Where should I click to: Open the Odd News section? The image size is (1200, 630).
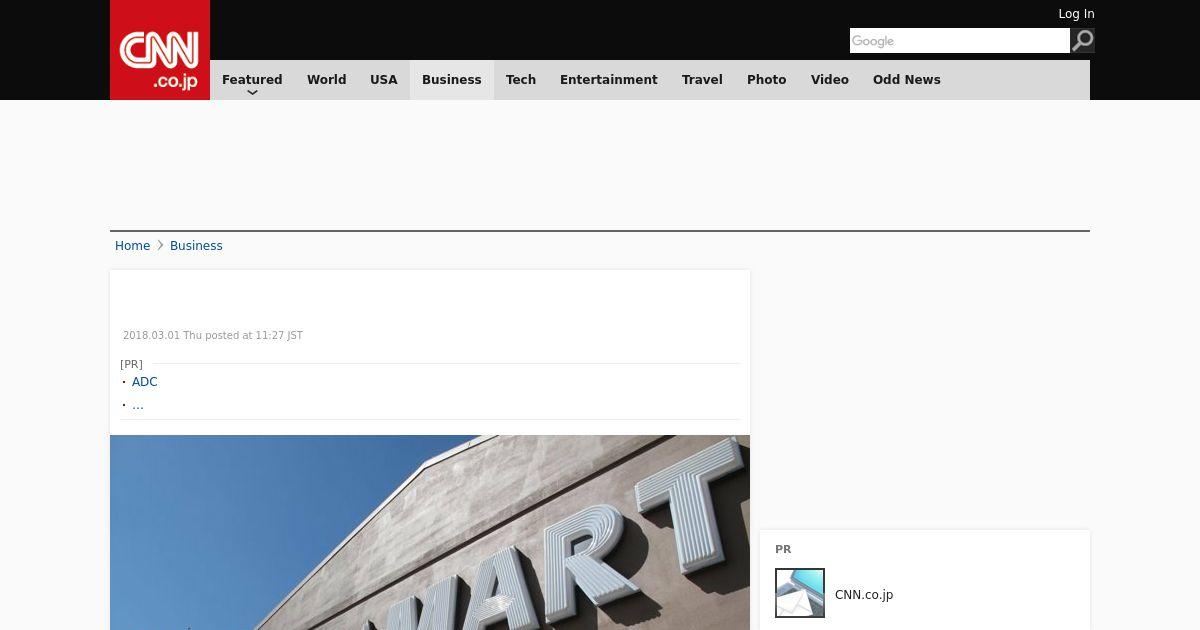907,80
